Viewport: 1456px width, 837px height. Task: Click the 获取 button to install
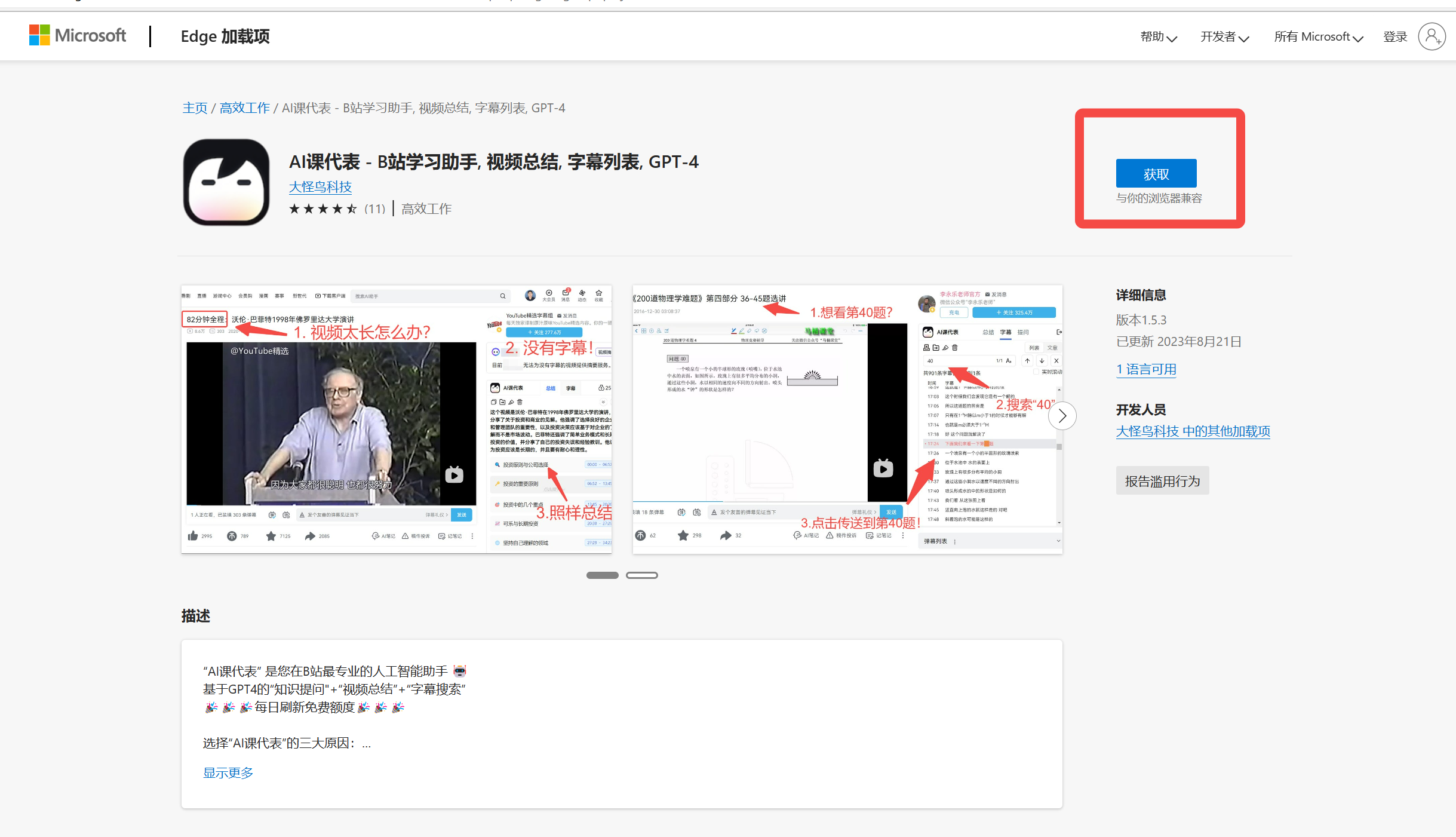coord(1156,174)
